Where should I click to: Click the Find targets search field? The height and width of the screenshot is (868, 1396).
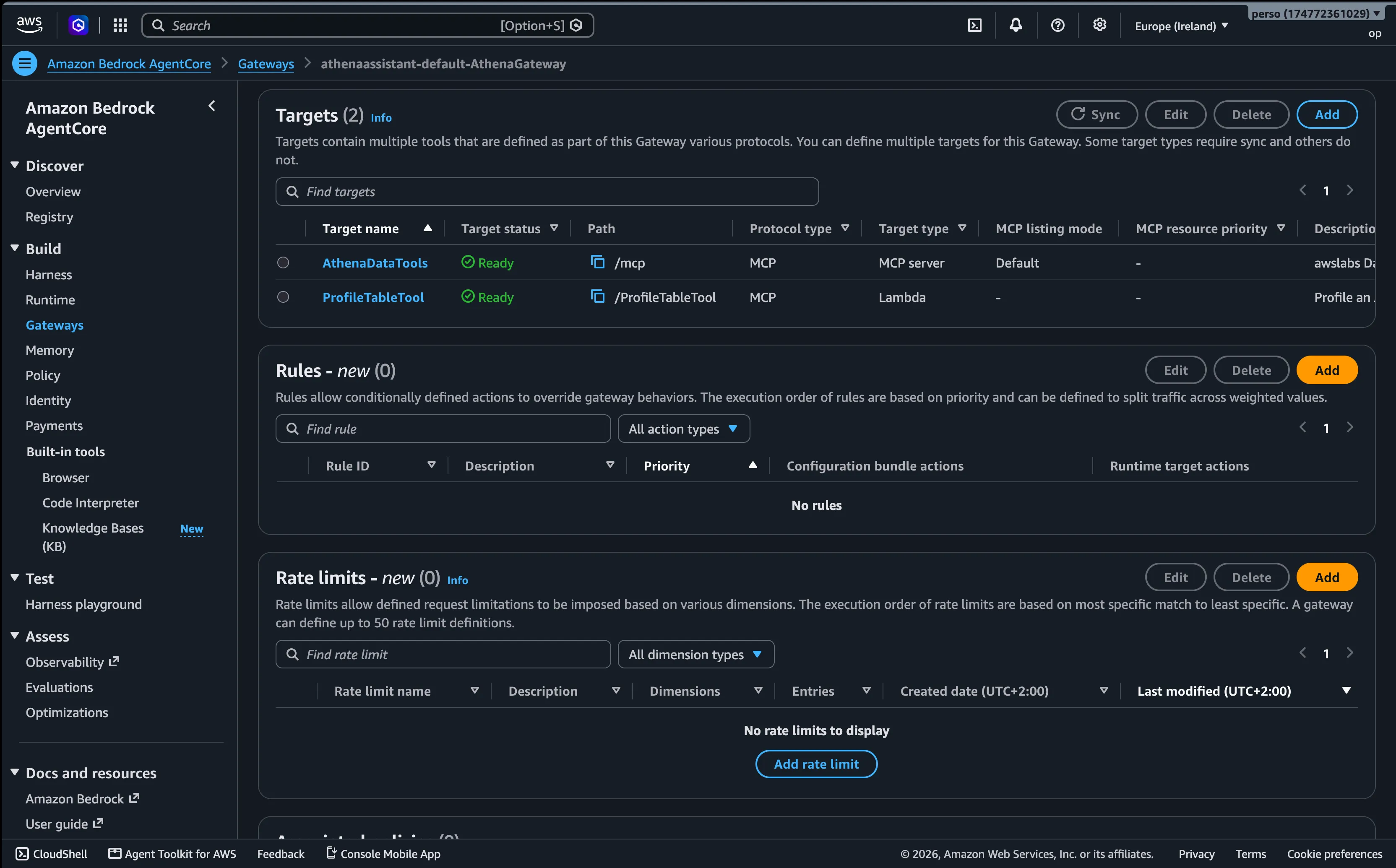pyautogui.click(x=547, y=192)
